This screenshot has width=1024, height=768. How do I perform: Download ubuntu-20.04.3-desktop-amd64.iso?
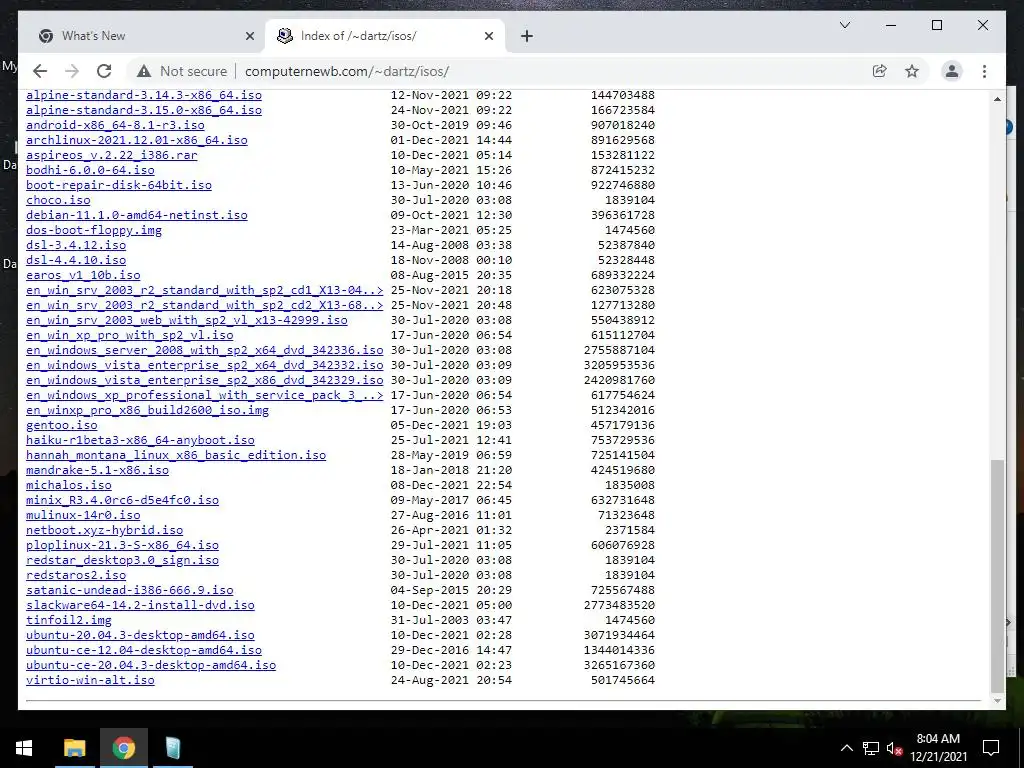click(x=140, y=636)
